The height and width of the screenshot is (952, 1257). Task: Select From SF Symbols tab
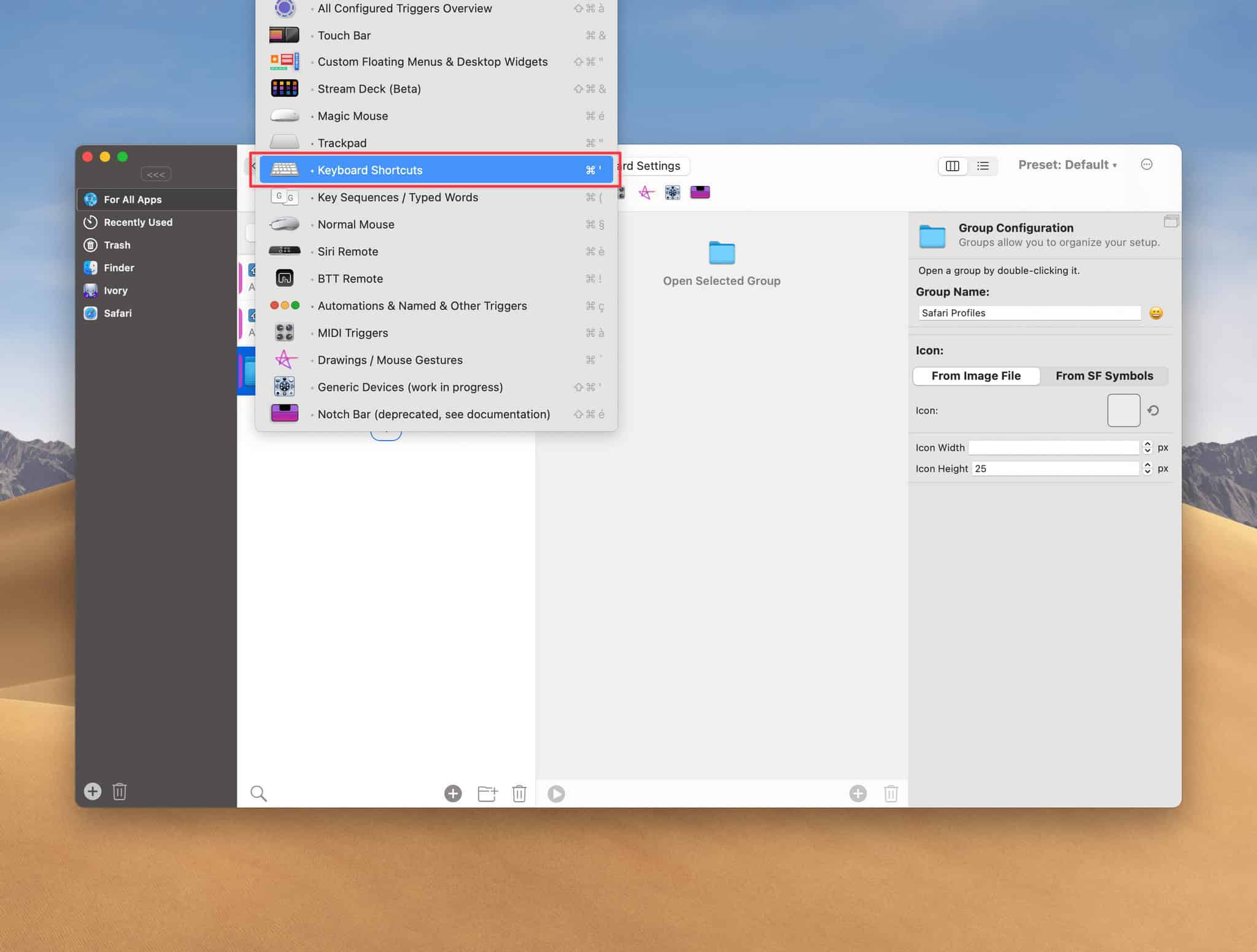pyautogui.click(x=1104, y=376)
